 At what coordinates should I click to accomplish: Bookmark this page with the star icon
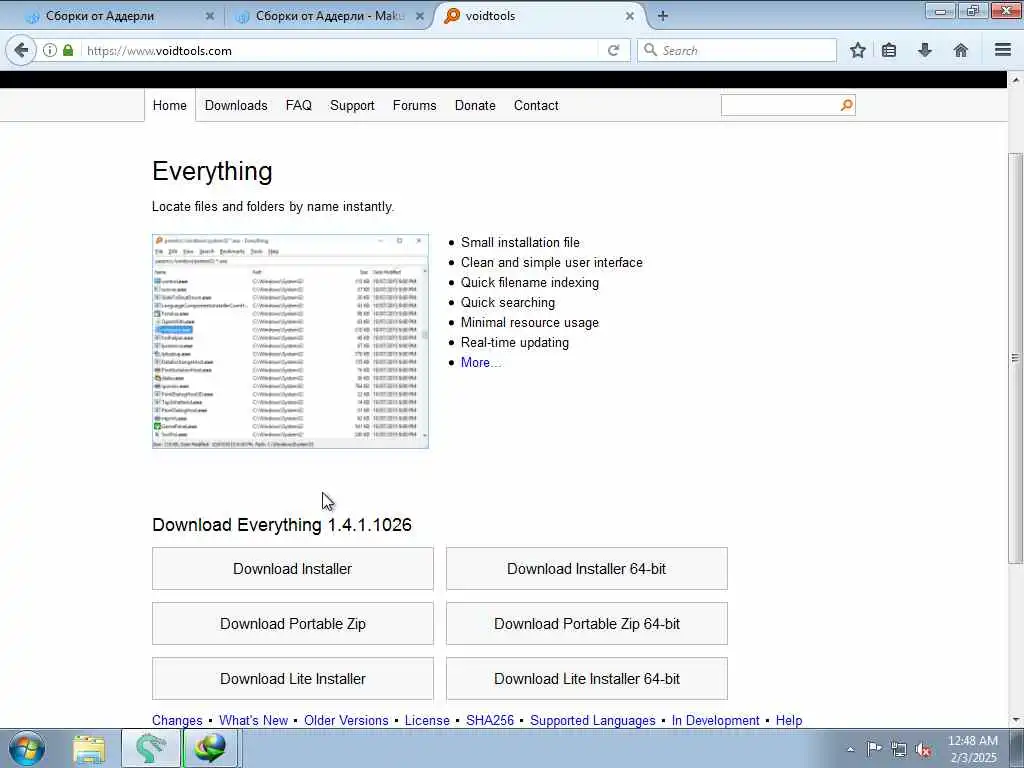coord(857,50)
